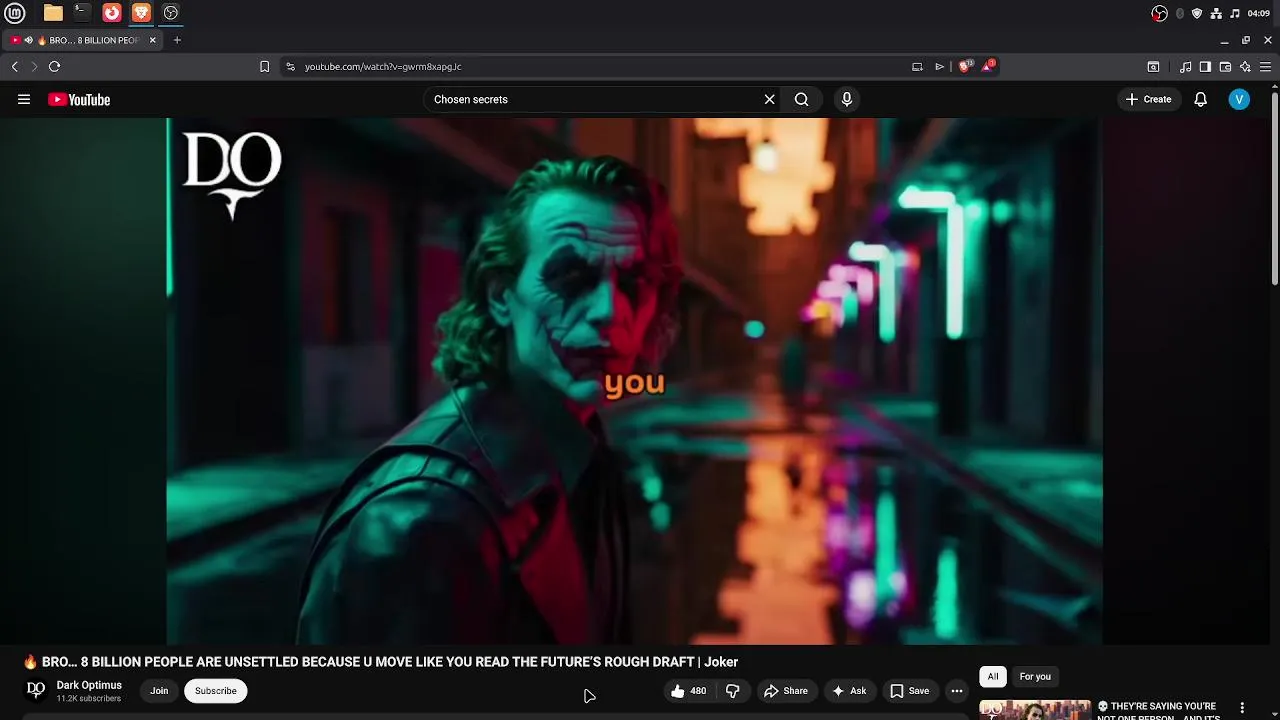This screenshot has height=720, width=1280.
Task: Go to the YouTube home logo
Action: pos(79,99)
